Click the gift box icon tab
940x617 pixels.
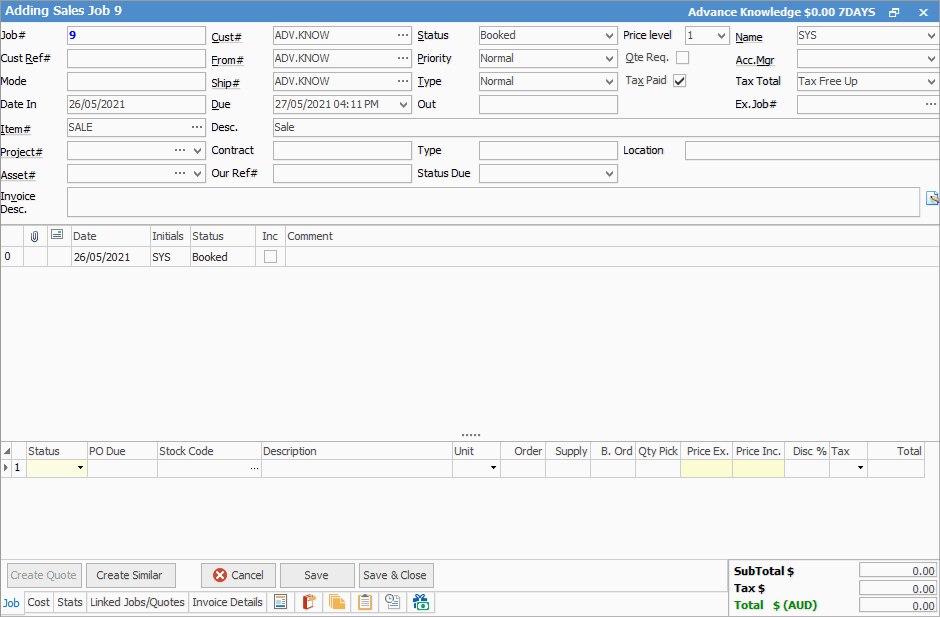[421, 602]
